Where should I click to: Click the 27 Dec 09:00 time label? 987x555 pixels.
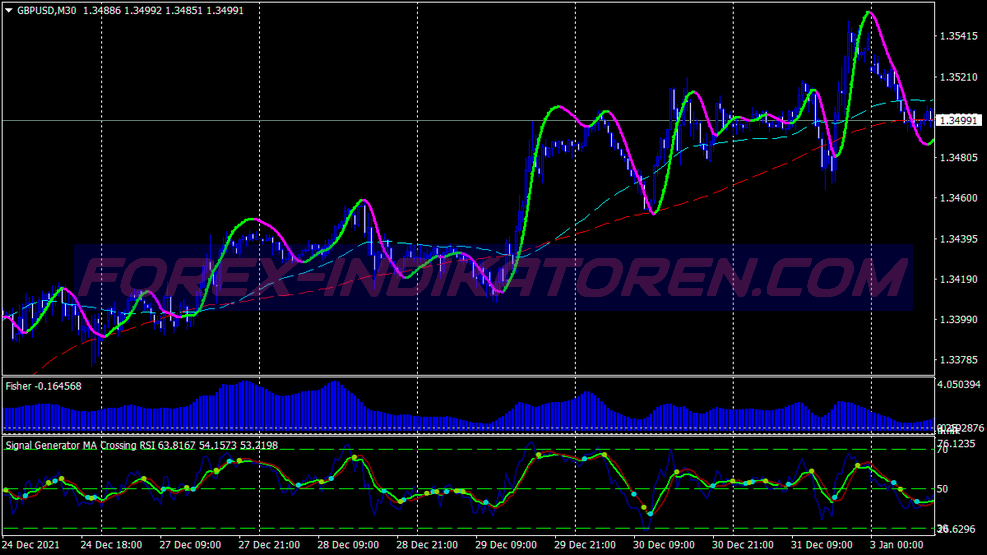190,545
